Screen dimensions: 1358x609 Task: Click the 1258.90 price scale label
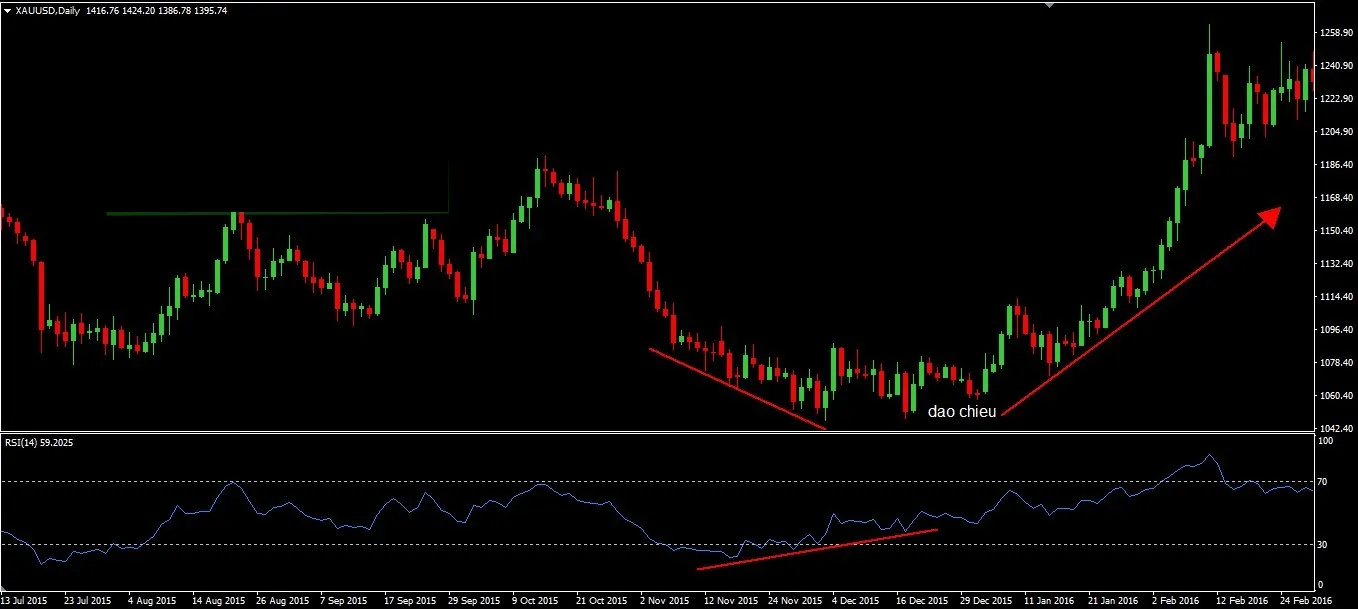pos(1335,33)
